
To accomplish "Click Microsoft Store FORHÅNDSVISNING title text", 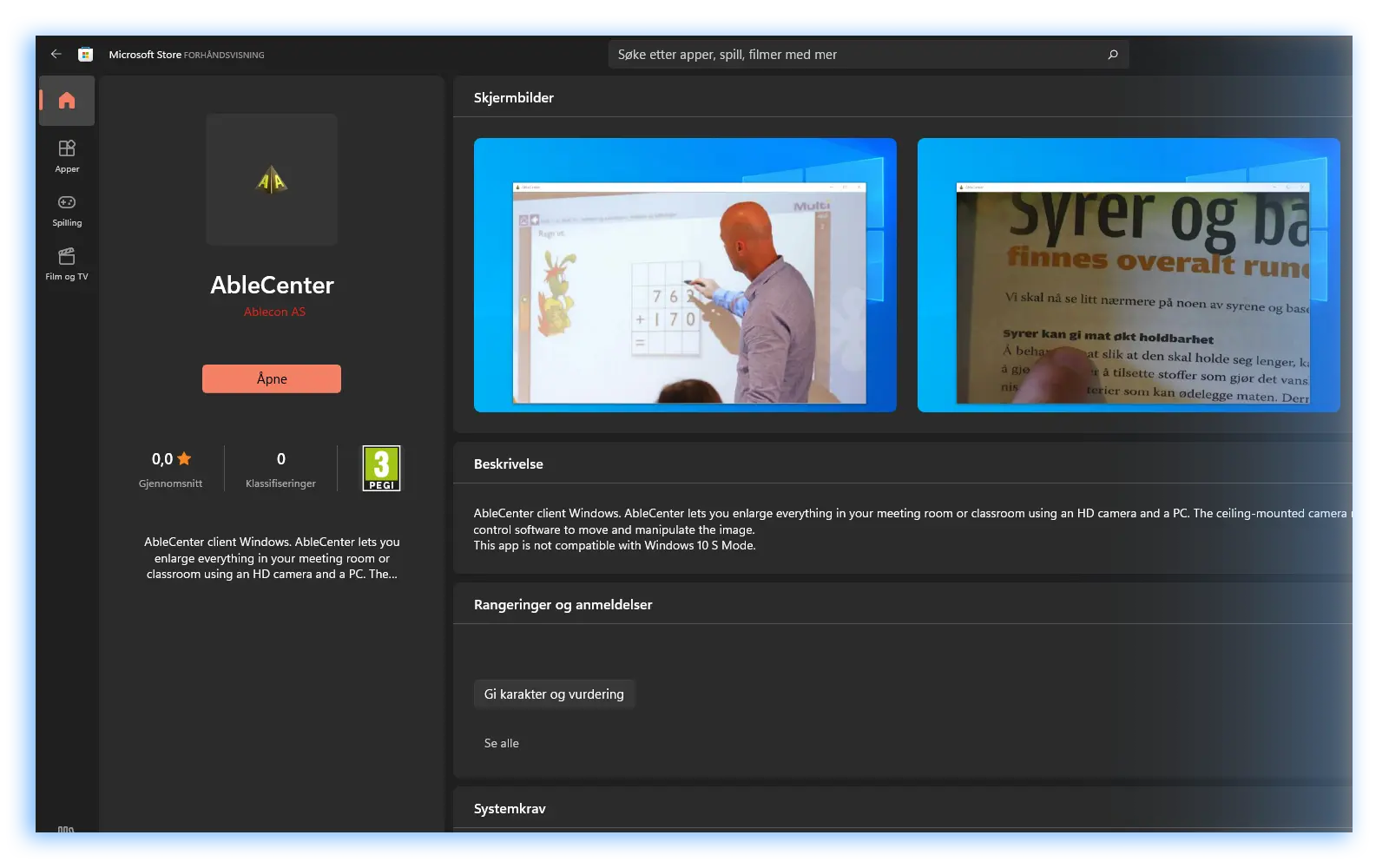I will click(187, 55).
